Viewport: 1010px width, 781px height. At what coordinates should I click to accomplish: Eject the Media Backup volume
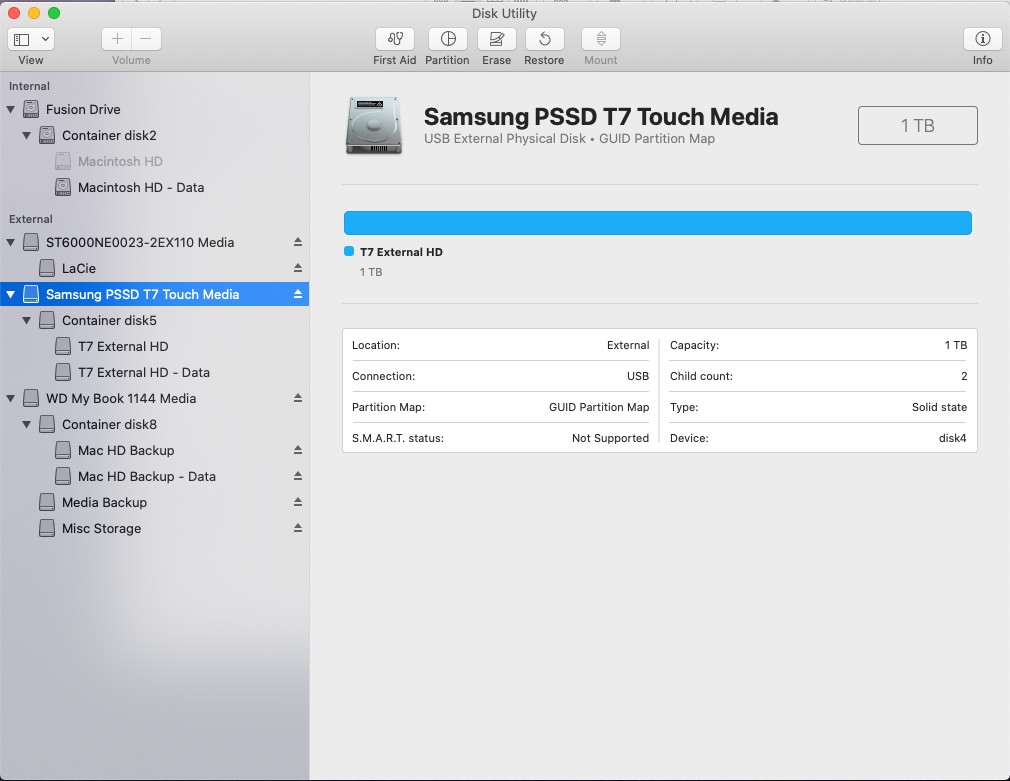coord(298,502)
